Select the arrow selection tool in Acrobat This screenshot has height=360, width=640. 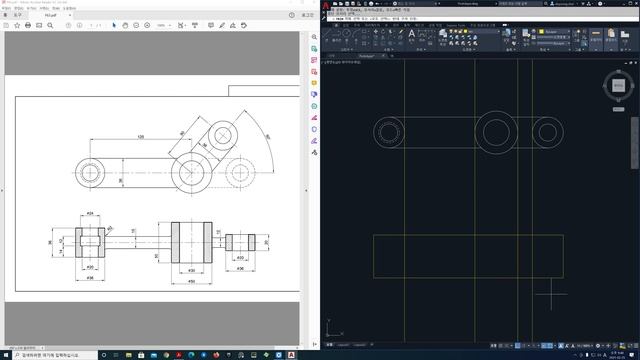pyautogui.click(x=114, y=25)
